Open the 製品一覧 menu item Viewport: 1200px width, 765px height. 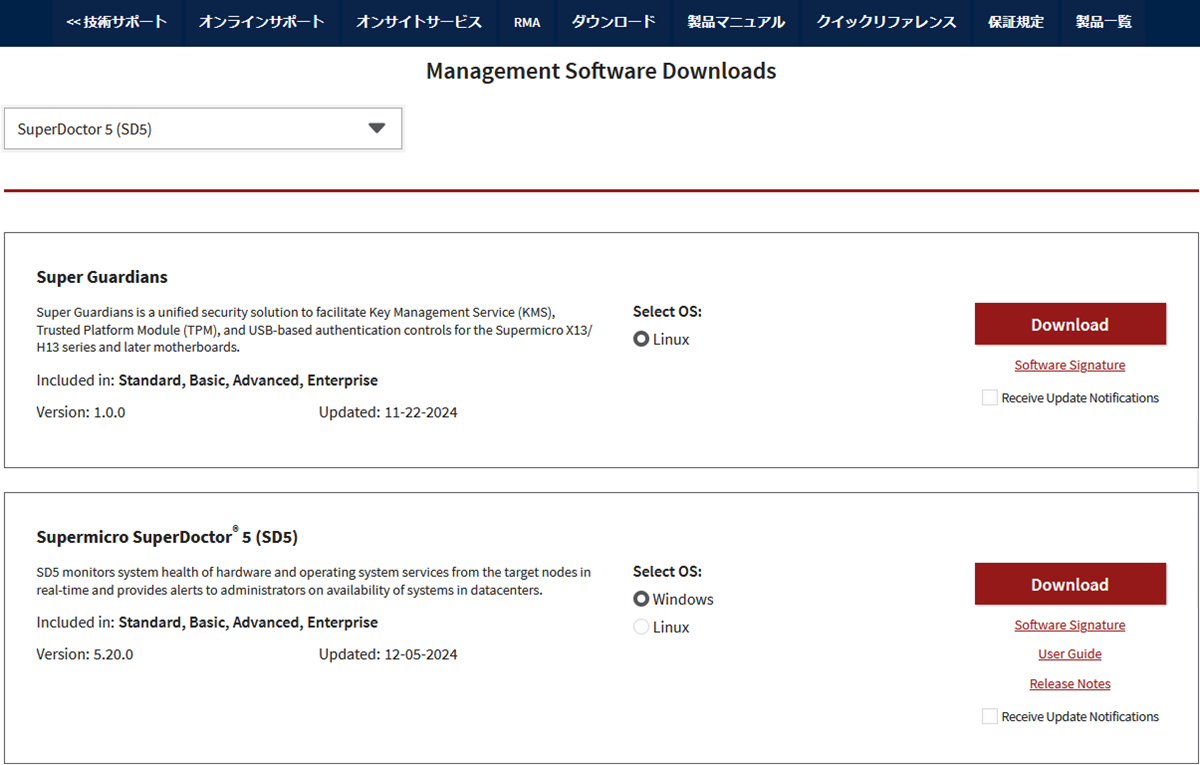(x=1104, y=22)
